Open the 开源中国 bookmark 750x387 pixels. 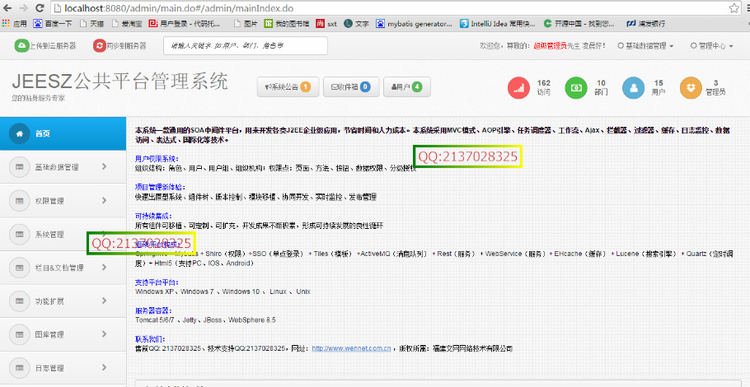pyautogui.click(x=578, y=23)
